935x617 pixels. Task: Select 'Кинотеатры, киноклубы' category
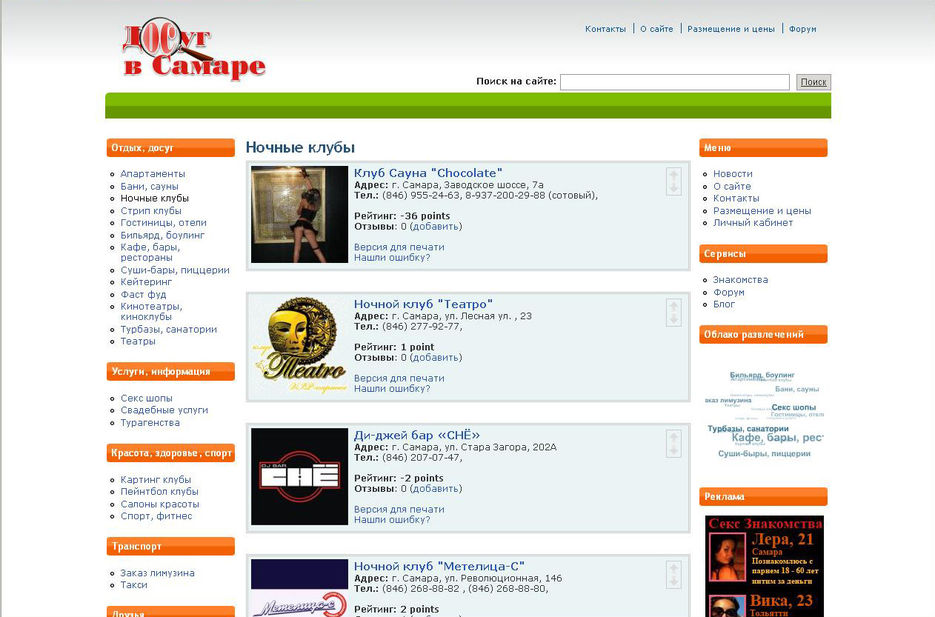151,311
